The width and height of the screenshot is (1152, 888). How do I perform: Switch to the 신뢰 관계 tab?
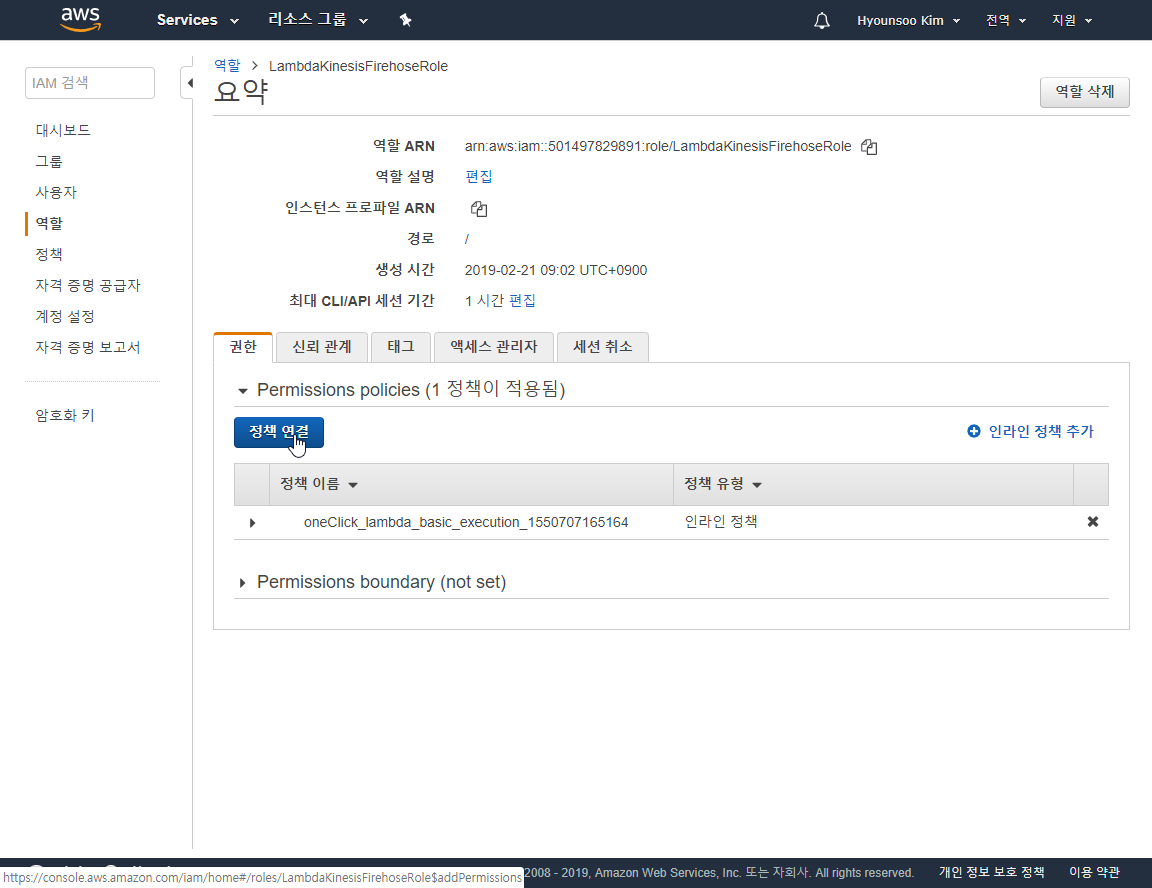coord(322,347)
